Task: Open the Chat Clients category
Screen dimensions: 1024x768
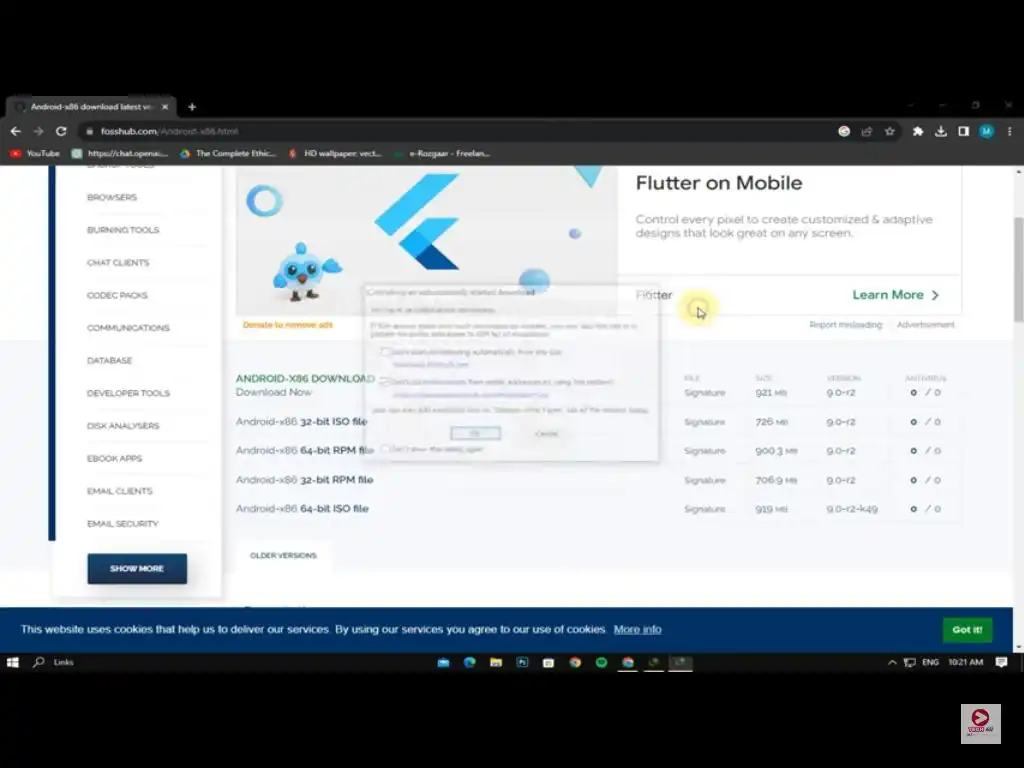Action: coord(118,263)
